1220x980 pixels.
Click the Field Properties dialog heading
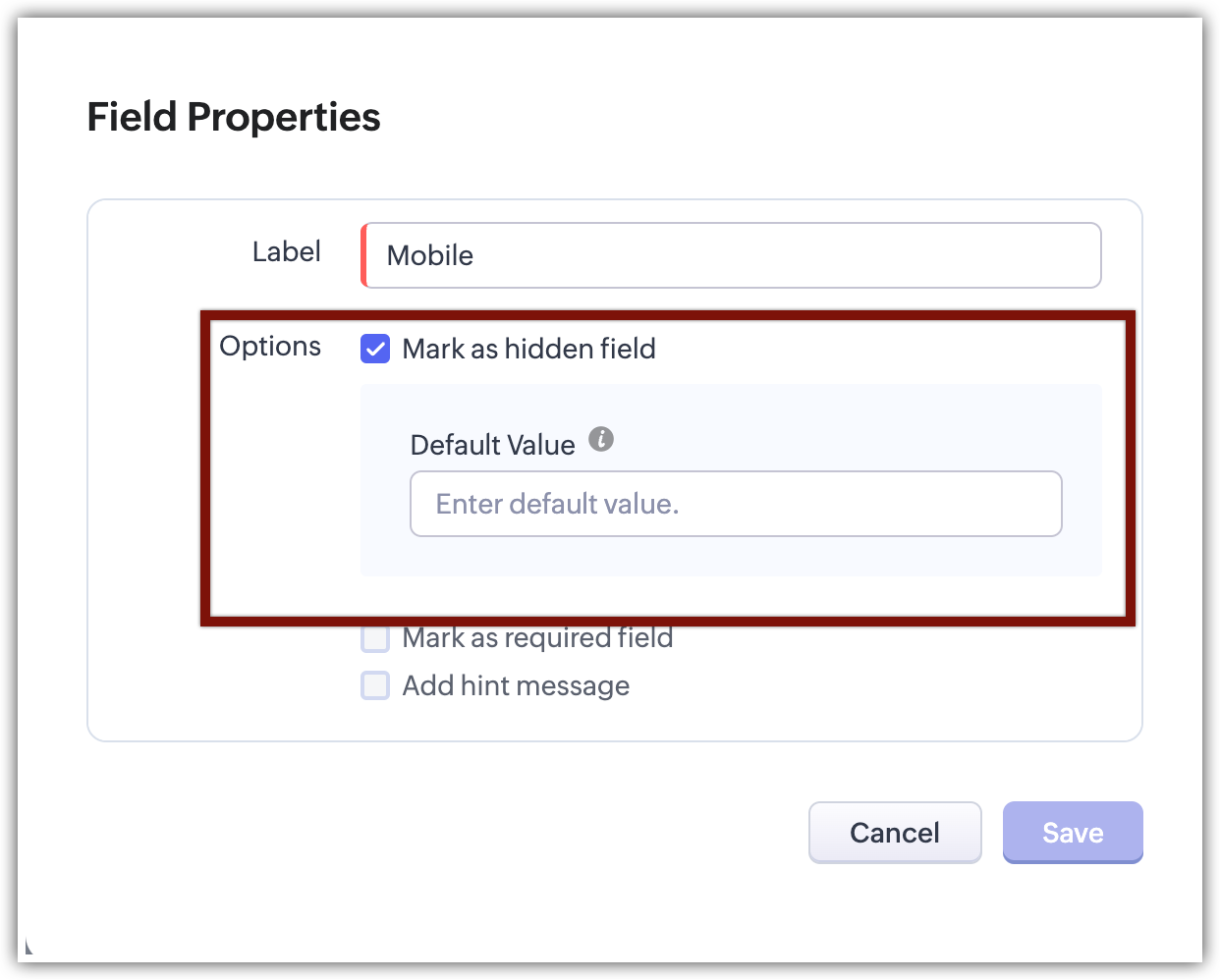pyautogui.click(x=234, y=117)
